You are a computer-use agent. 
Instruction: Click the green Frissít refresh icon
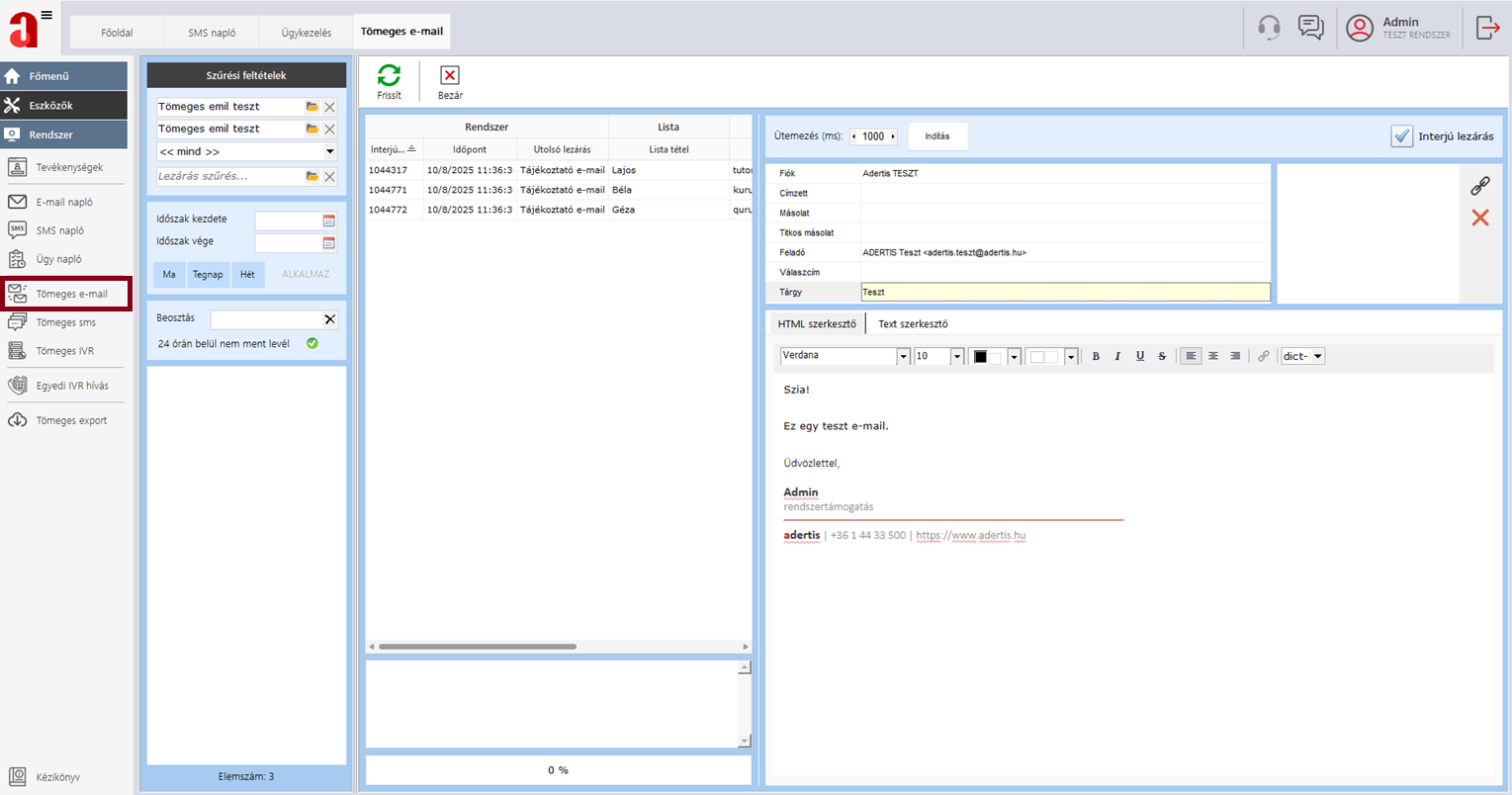389,76
